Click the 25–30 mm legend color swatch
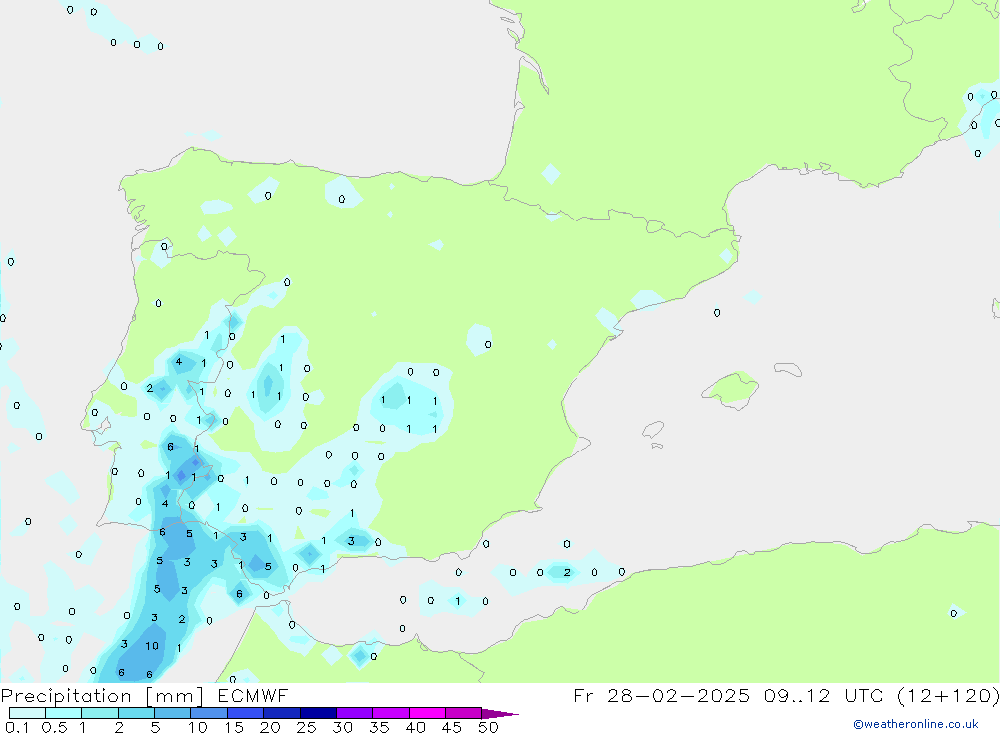The image size is (1000, 733). 318,713
